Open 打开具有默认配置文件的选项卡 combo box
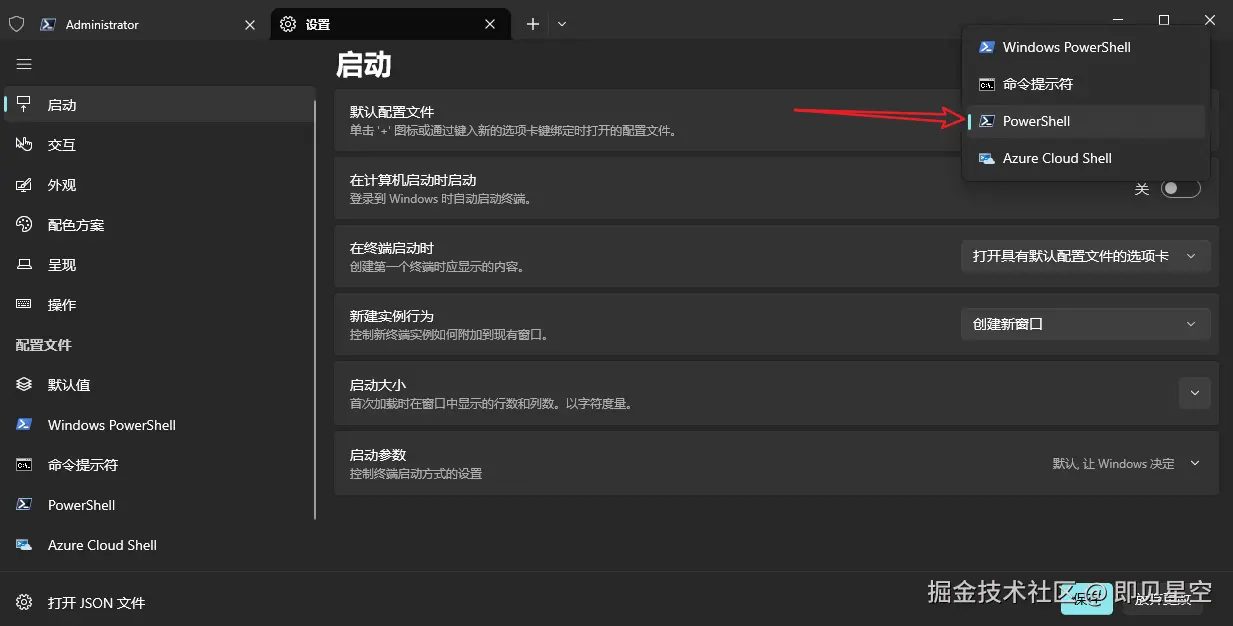1233x626 pixels. click(1085, 256)
